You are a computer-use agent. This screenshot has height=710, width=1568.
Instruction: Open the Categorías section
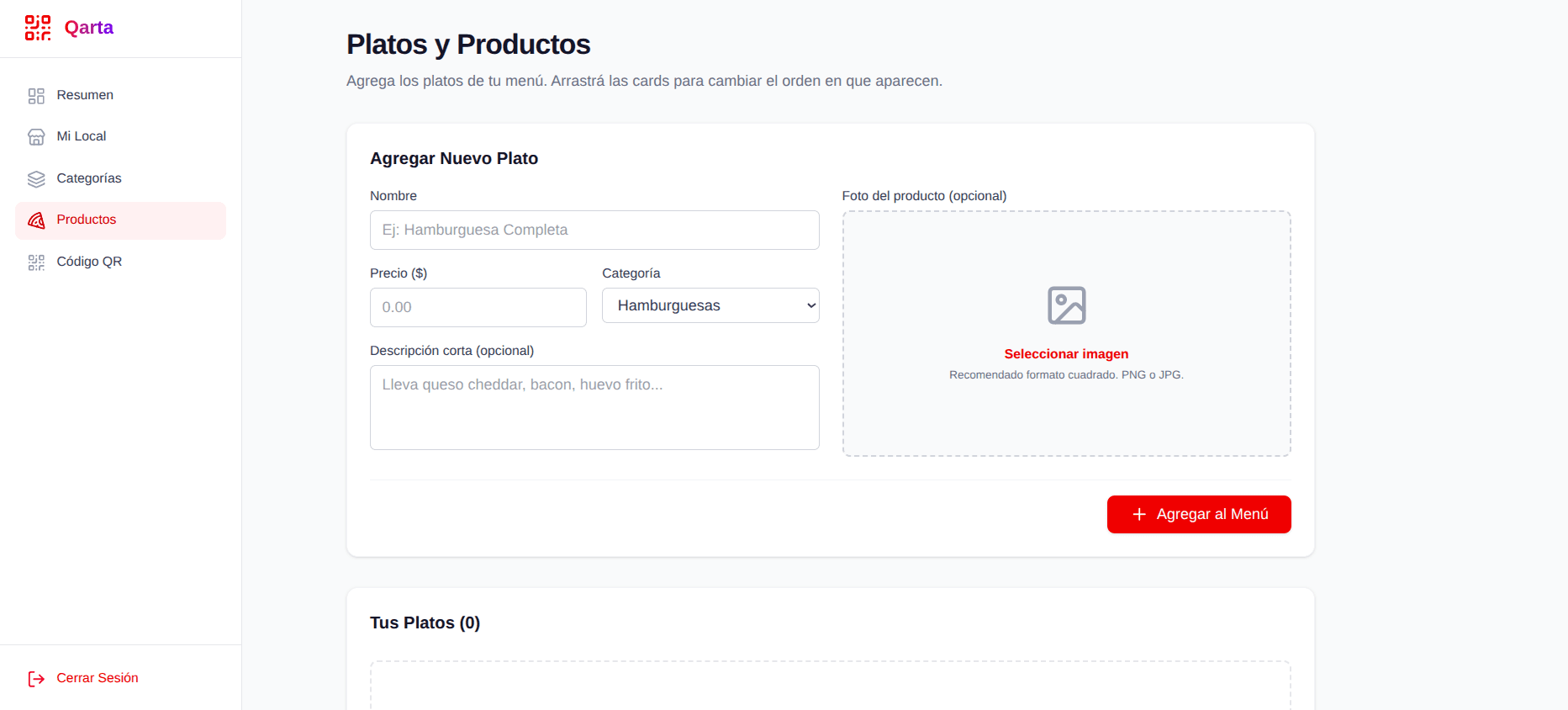click(120, 178)
